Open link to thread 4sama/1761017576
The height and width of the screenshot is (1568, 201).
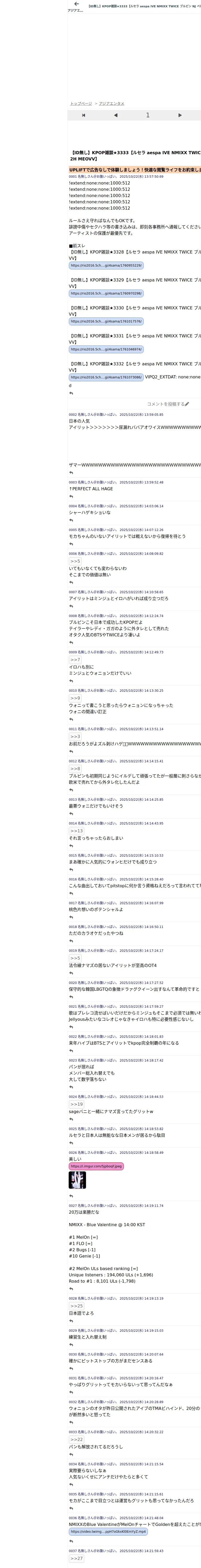(106, 321)
